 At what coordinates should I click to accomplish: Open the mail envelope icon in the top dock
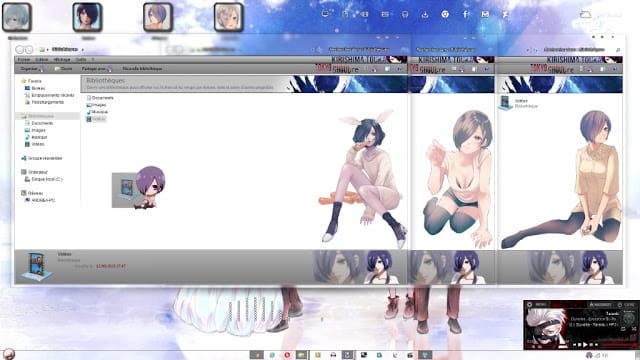pyautogui.click(x=485, y=14)
